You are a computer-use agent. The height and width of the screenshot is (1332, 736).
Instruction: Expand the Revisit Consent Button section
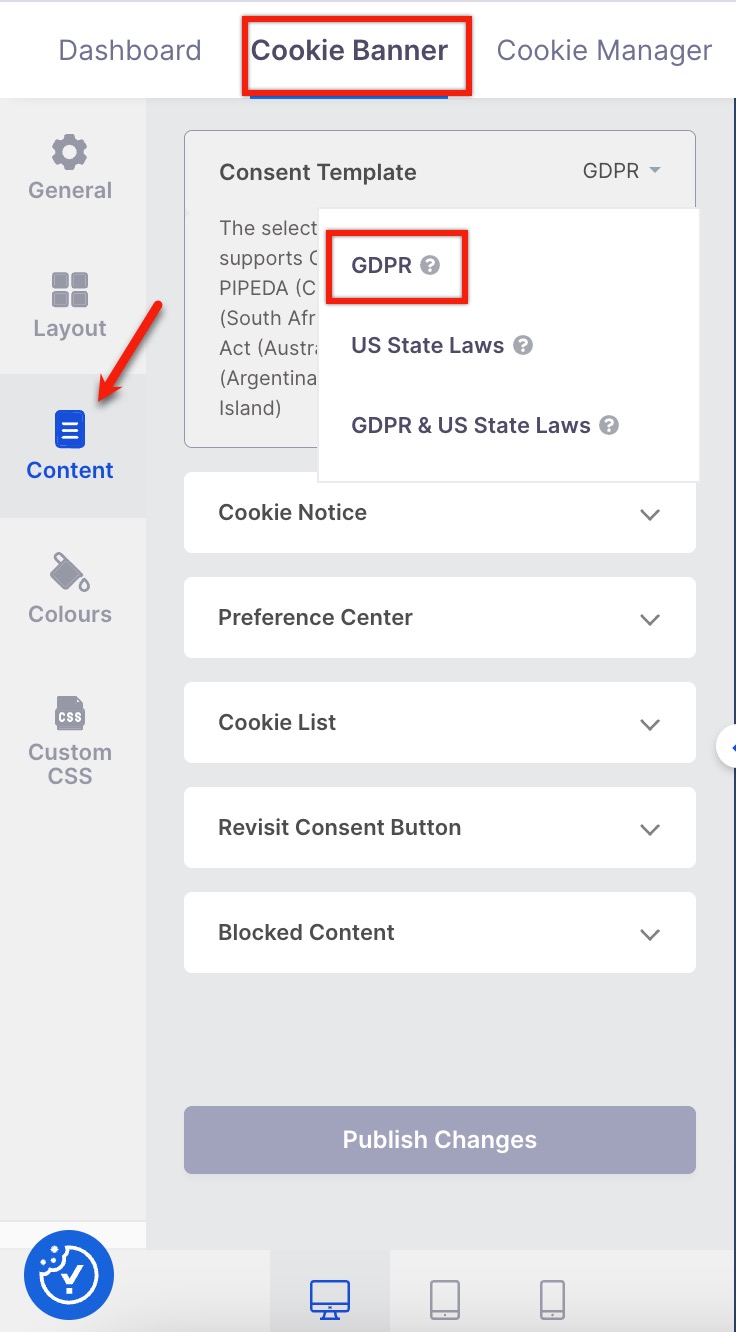(440, 828)
